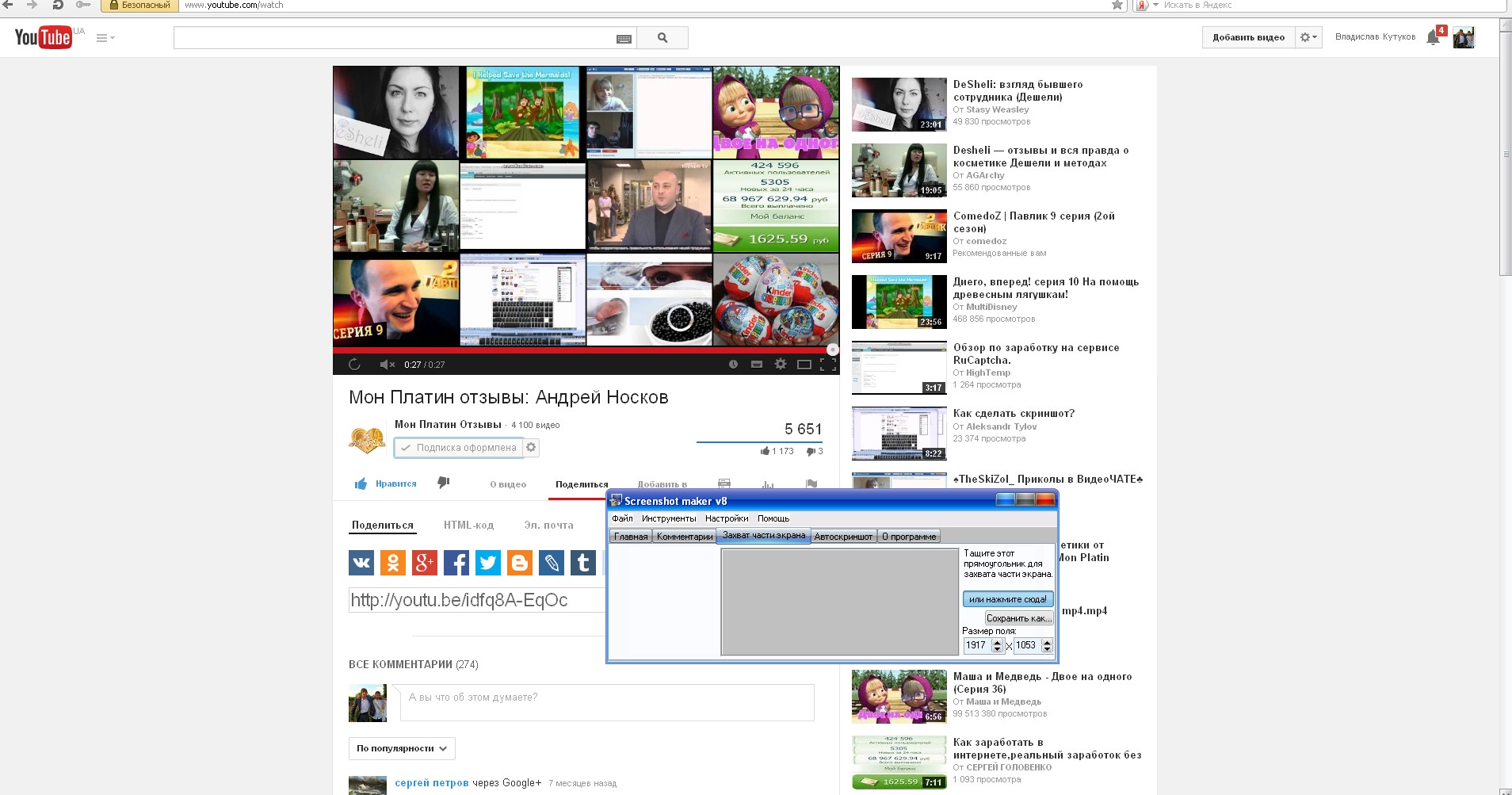Switch to the HTML-код share tab
1512x795 pixels.
click(x=468, y=525)
